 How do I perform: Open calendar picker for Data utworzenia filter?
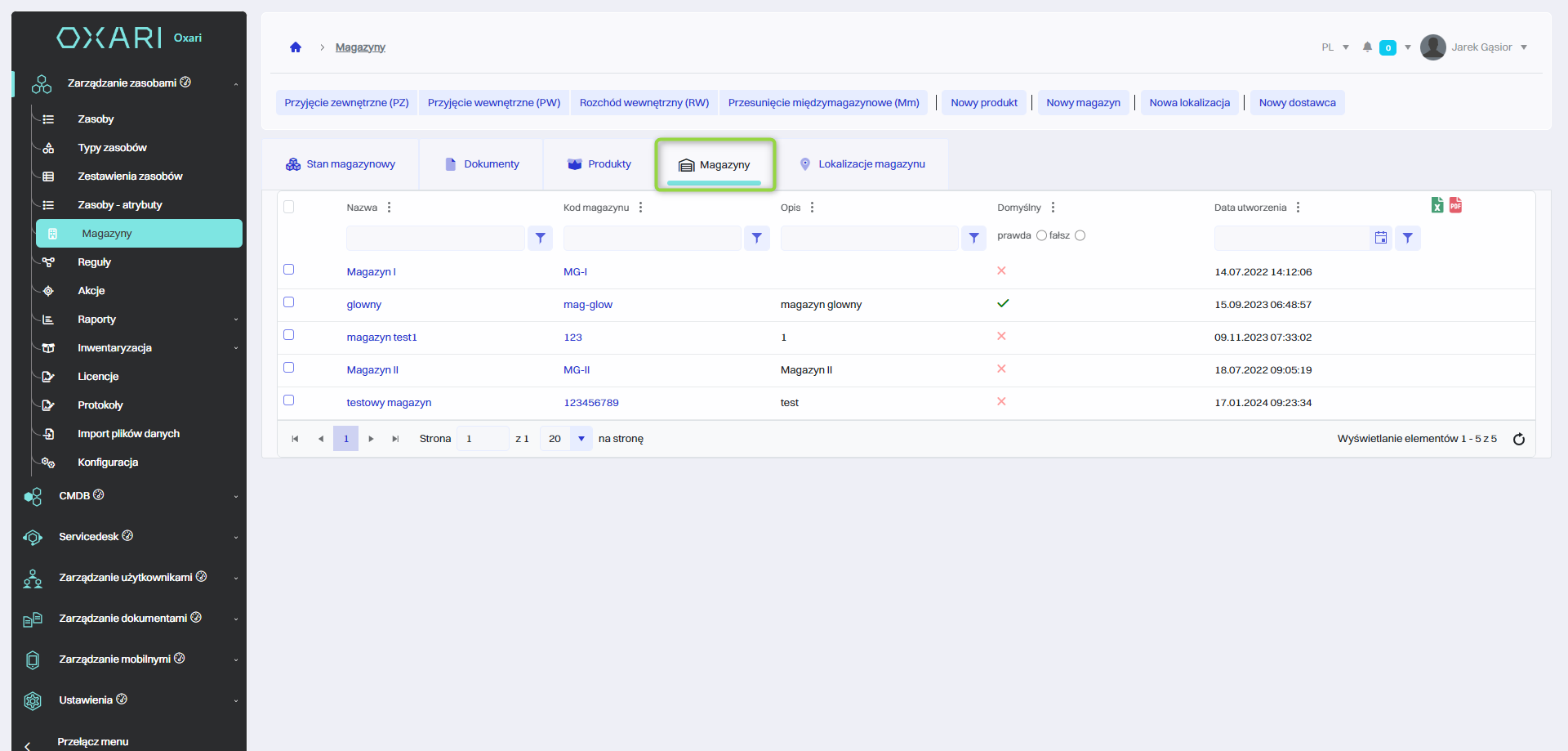tap(1381, 238)
